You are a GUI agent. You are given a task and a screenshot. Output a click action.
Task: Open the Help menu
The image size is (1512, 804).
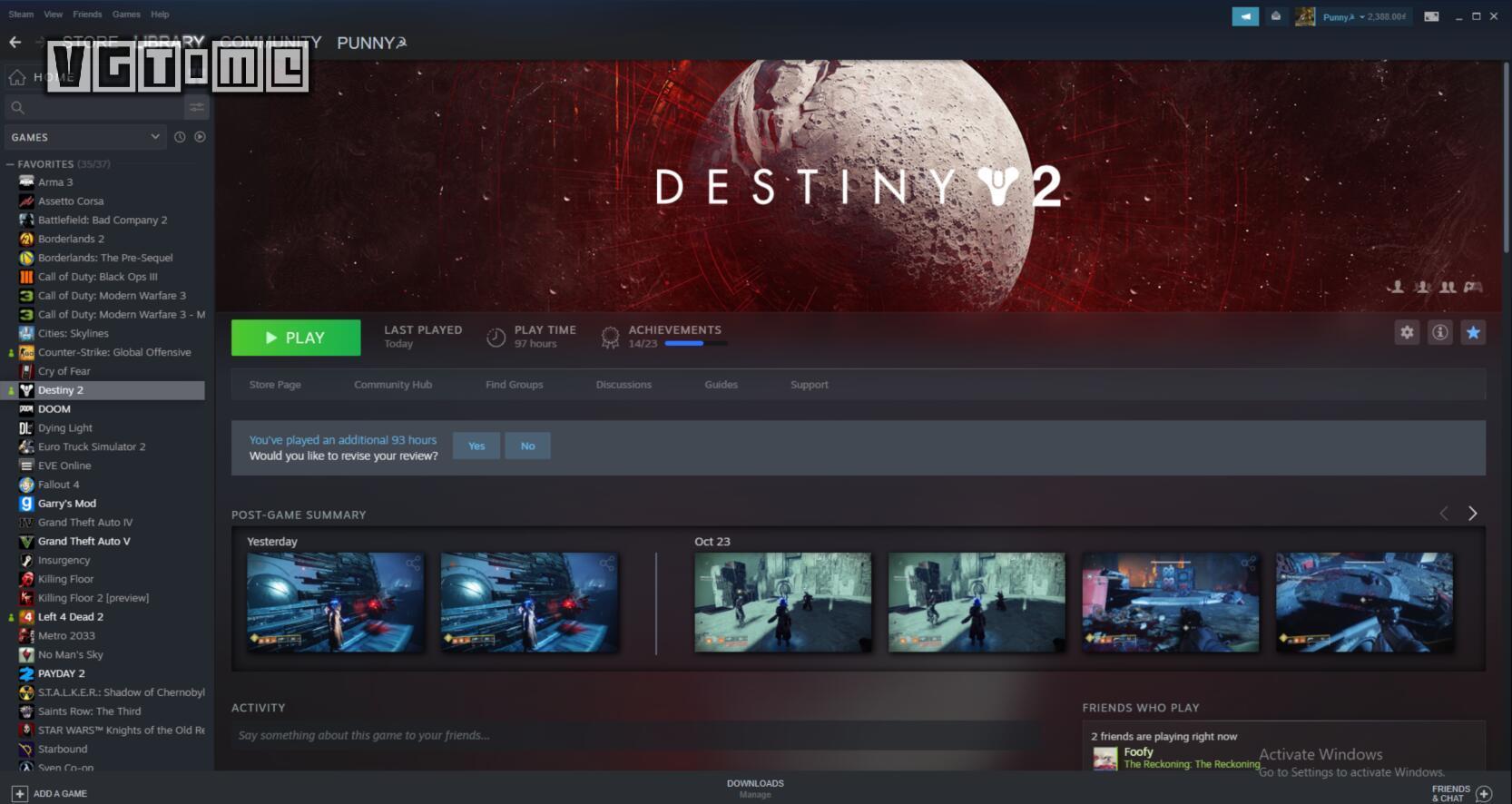[160, 15]
